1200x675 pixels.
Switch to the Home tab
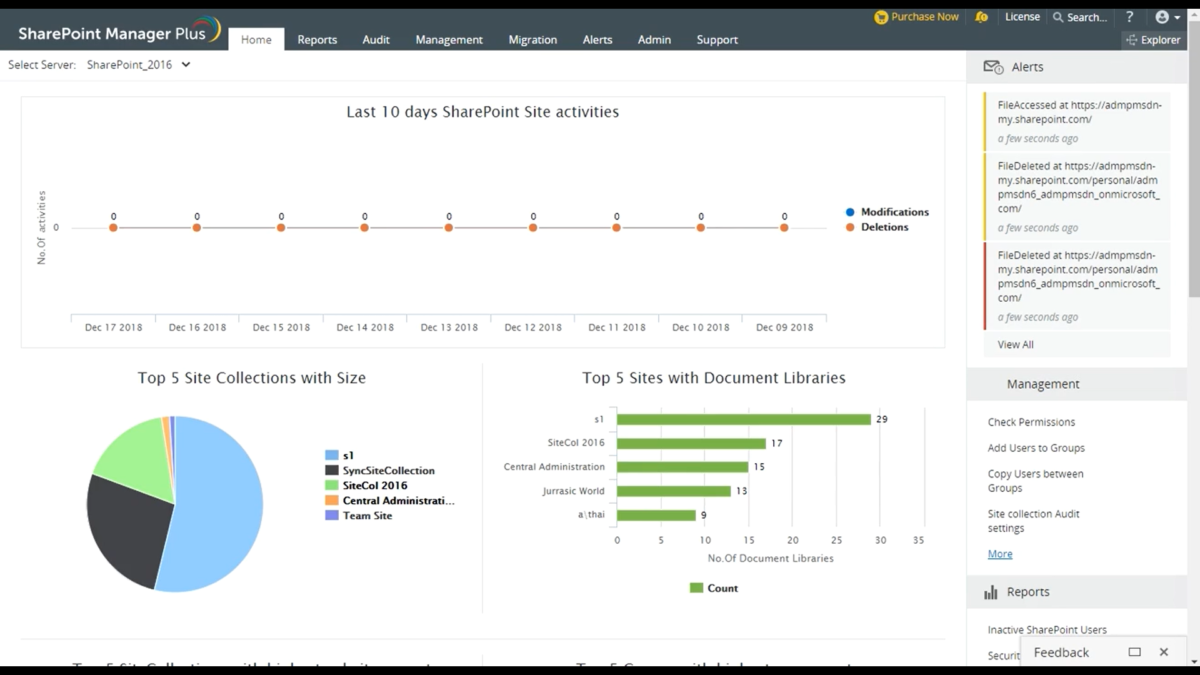[256, 39]
